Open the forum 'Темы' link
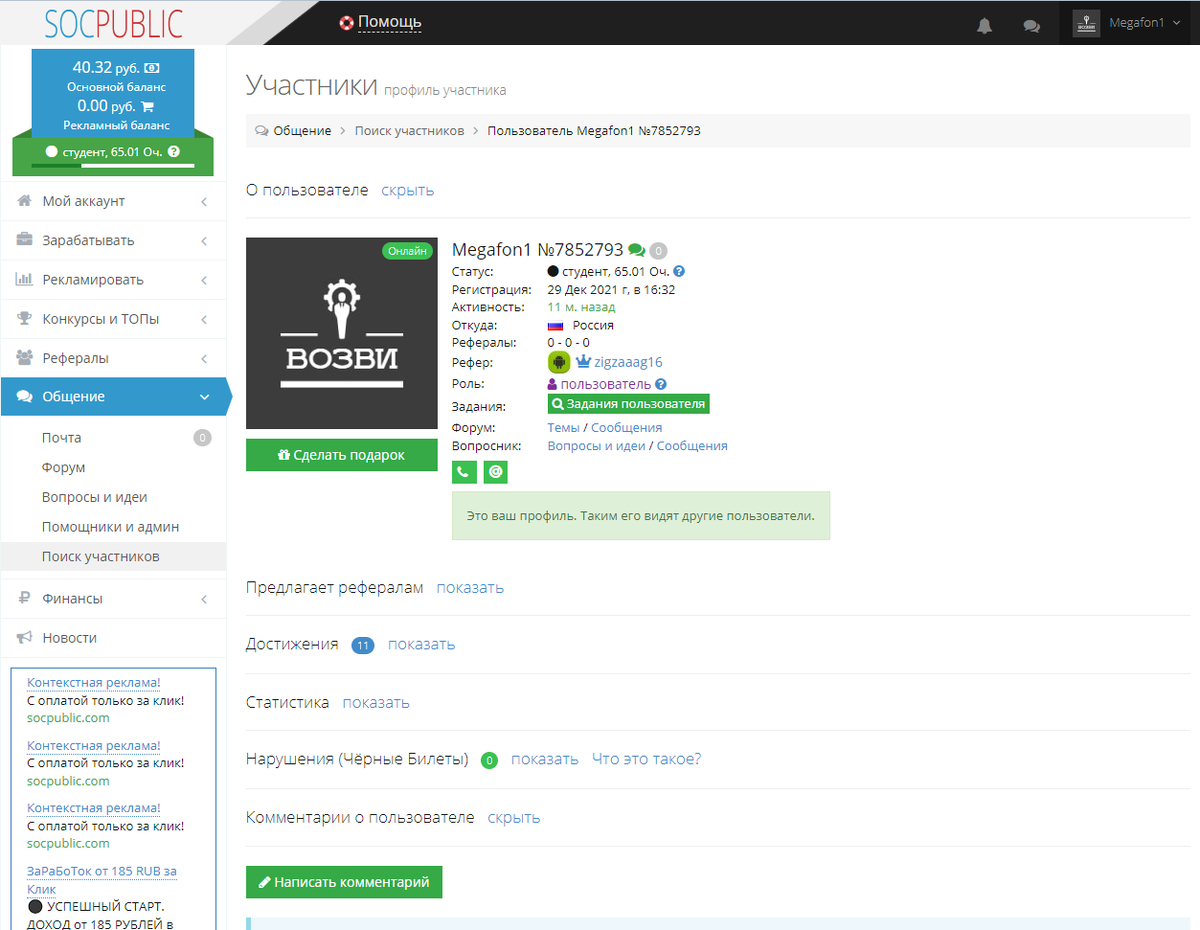This screenshot has width=1200, height=930. (563, 427)
